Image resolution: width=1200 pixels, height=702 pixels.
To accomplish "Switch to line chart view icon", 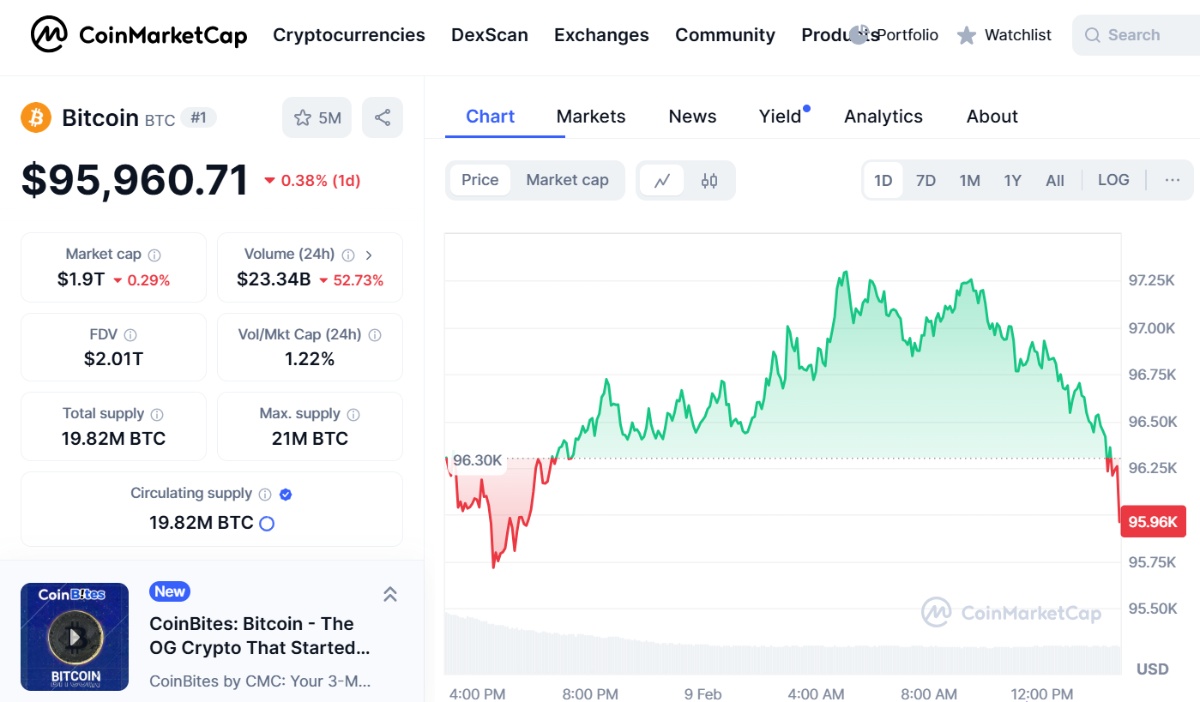I will click(662, 181).
